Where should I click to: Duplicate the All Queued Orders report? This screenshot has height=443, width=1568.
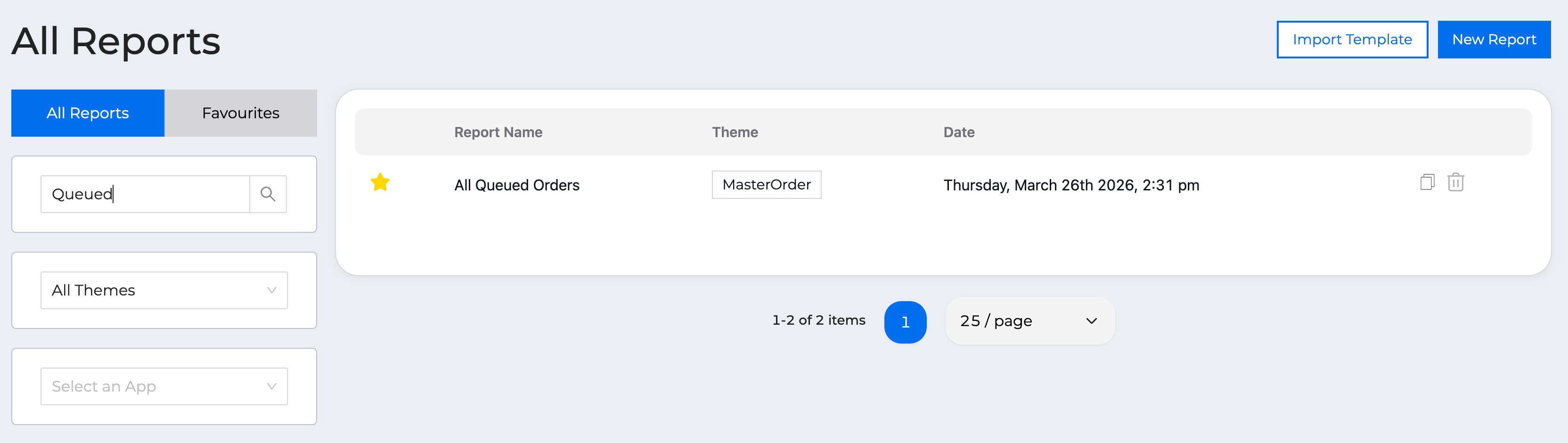click(1427, 182)
